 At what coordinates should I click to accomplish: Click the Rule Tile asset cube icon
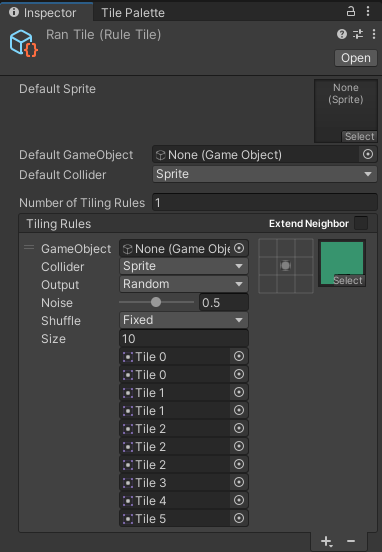click(23, 43)
